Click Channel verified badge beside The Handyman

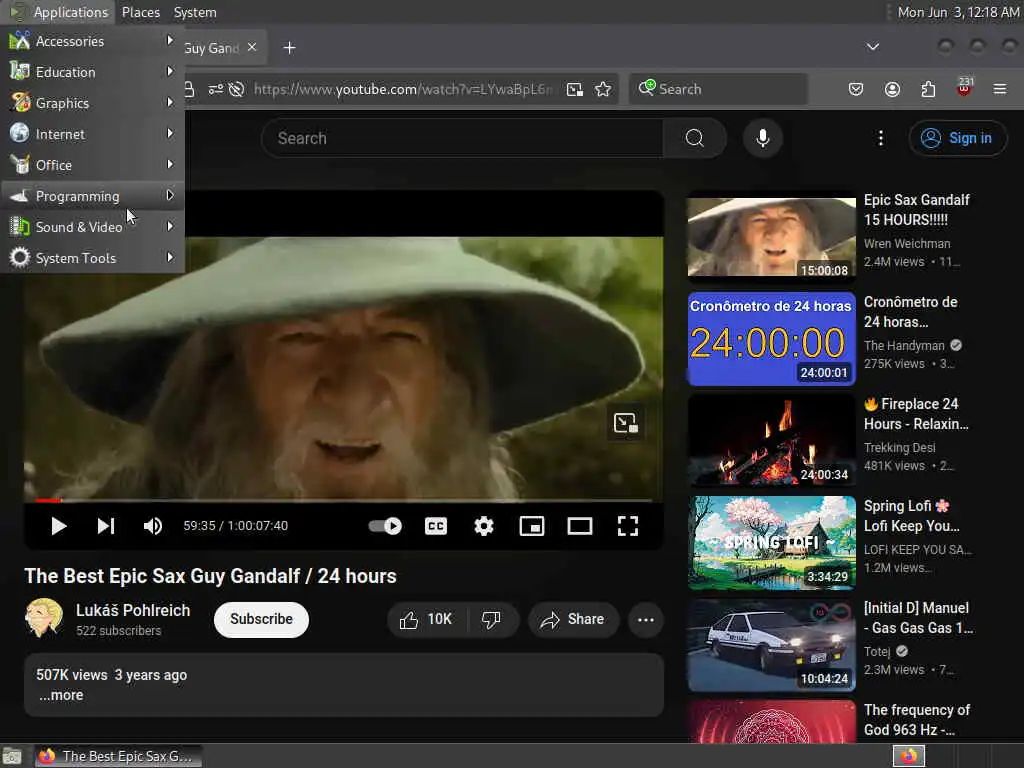click(956, 345)
